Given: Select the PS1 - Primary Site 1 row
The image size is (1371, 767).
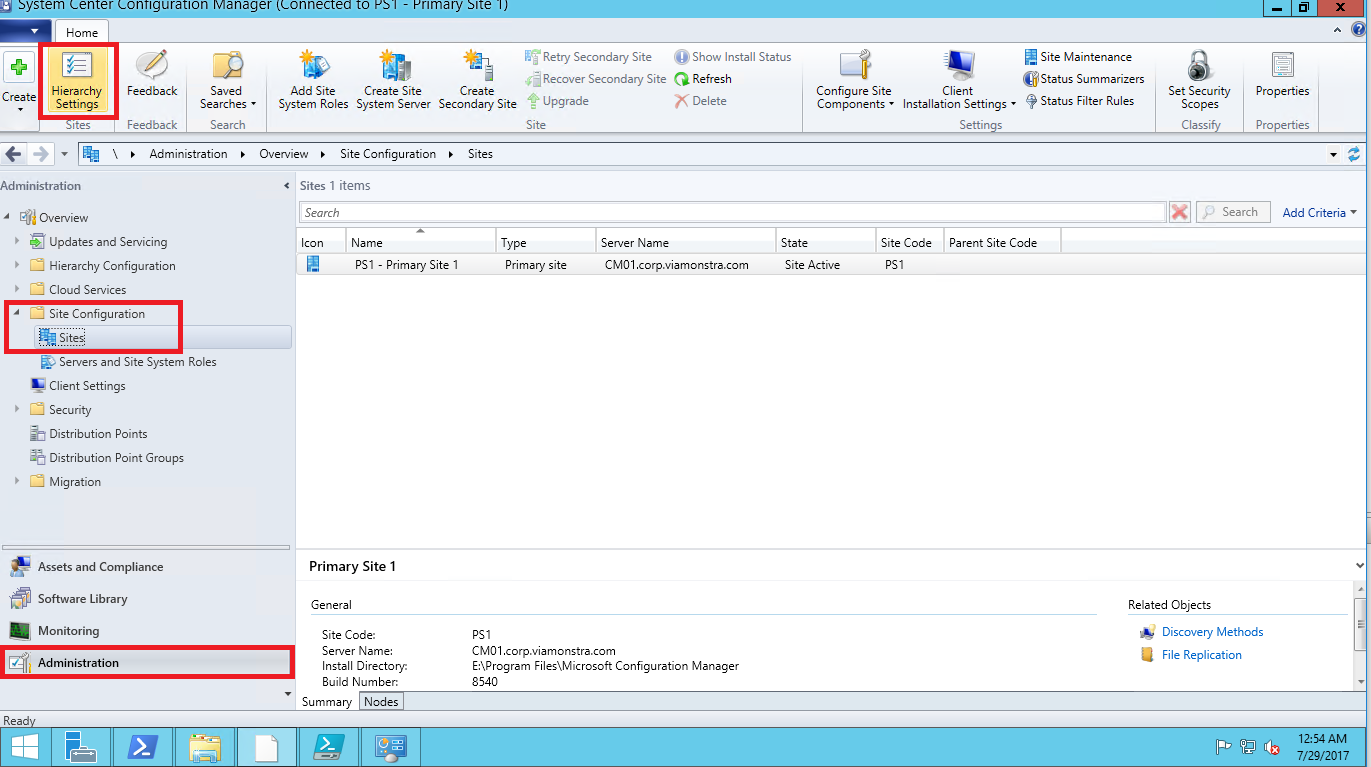Looking at the screenshot, I should coord(833,265).
